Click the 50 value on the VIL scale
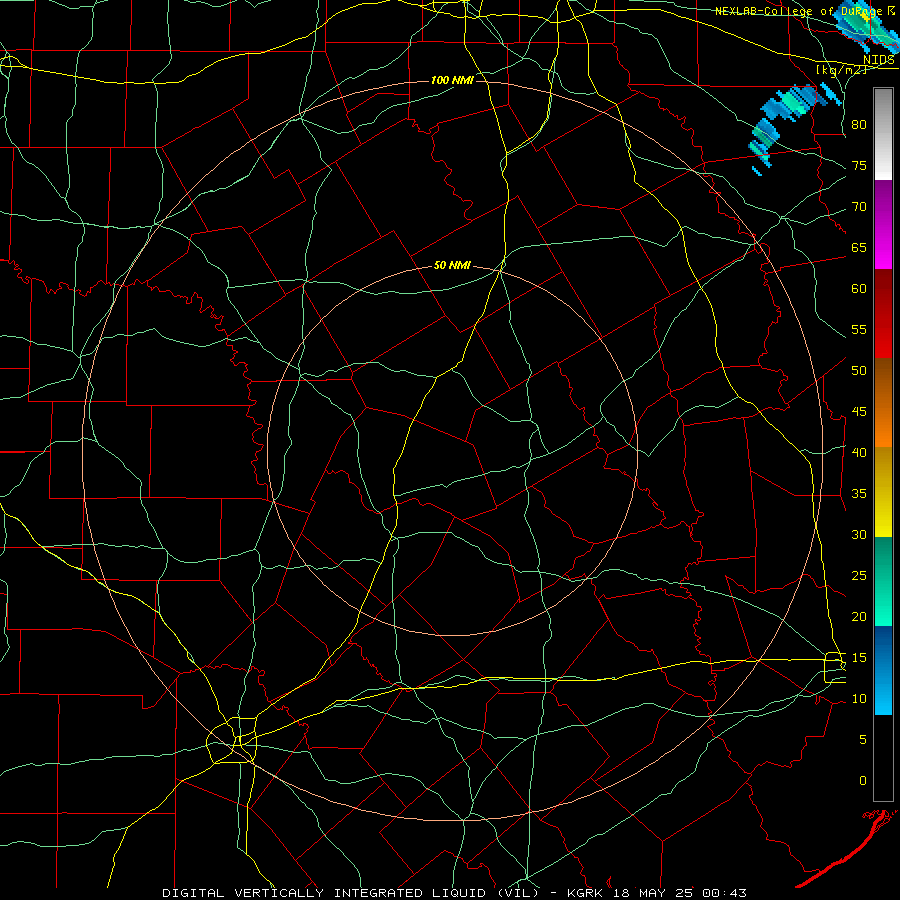The height and width of the screenshot is (900, 900). click(859, 371)
